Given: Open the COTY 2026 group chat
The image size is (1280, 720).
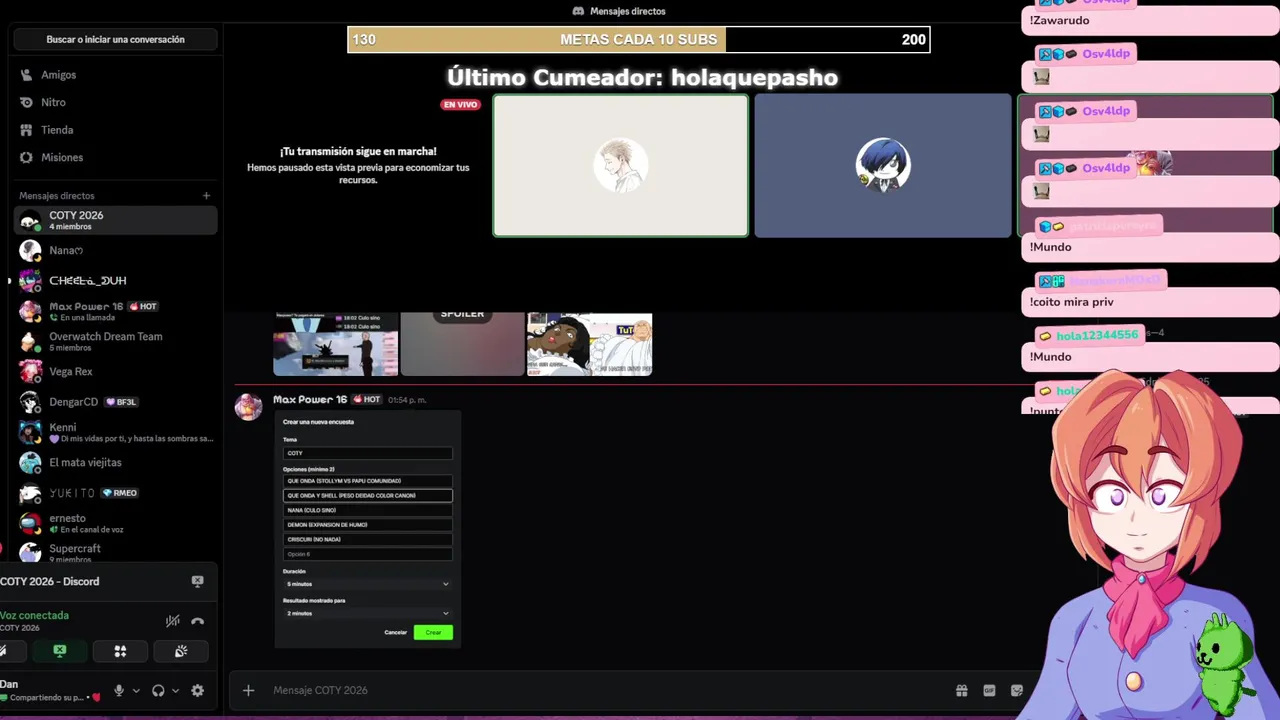Looking at the screenshot, I should coord(115,220).
